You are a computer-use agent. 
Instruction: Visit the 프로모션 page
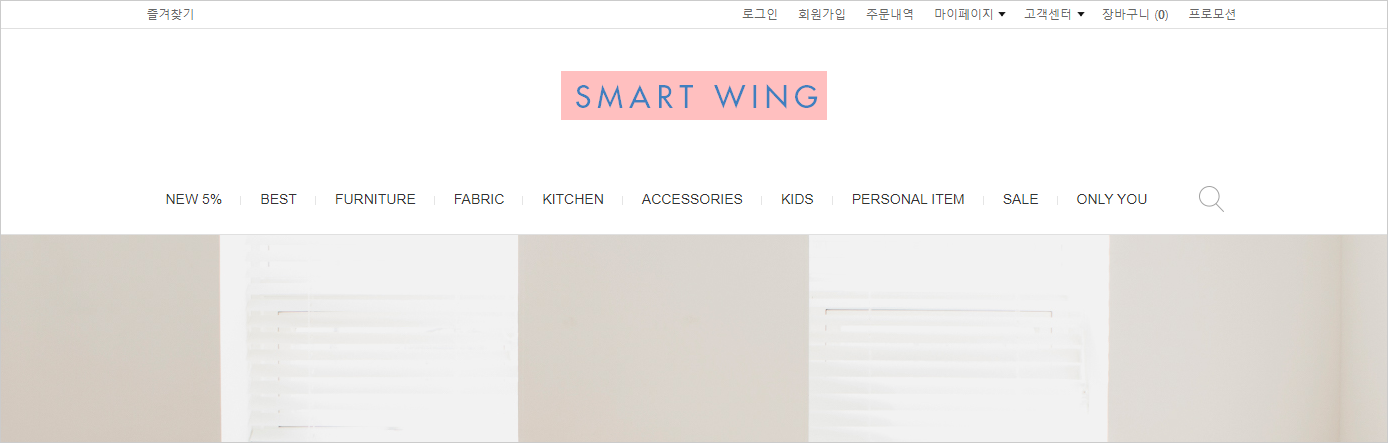1212,15
